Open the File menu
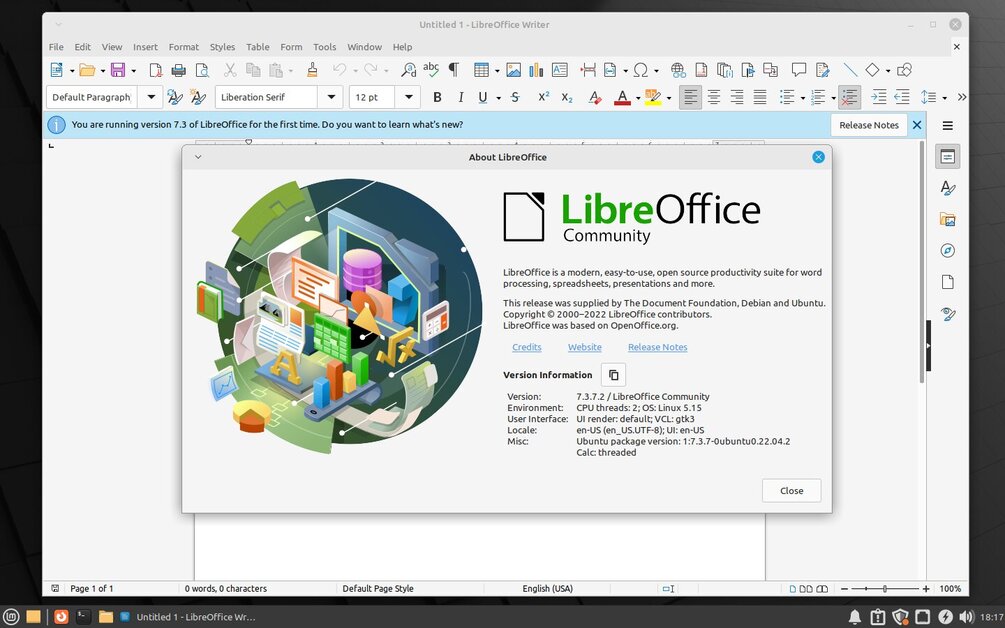 coord(56,47)
